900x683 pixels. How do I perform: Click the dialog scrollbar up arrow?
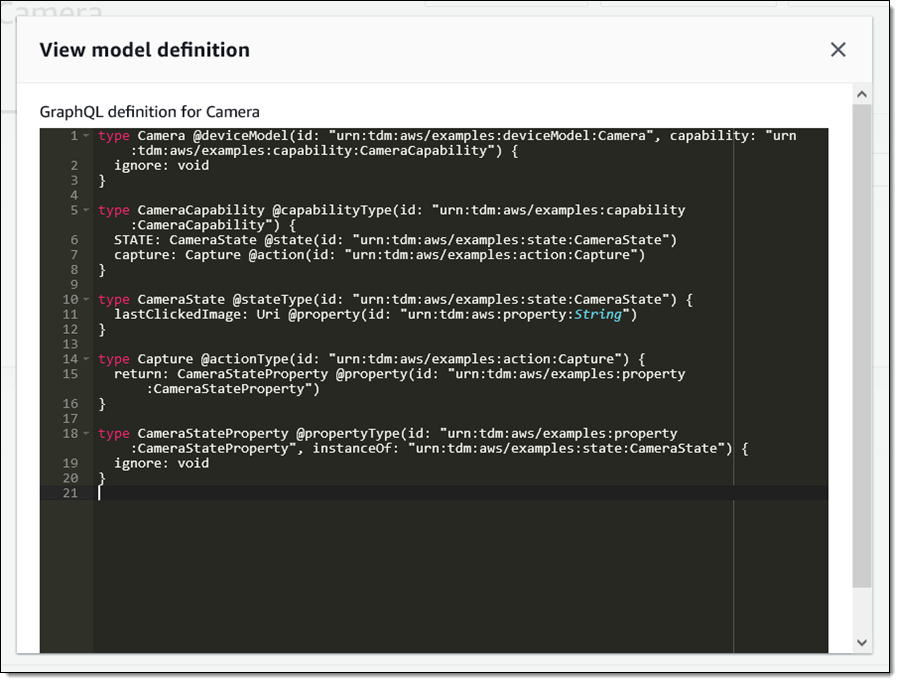pyautogui.click(x=861, y=93)
